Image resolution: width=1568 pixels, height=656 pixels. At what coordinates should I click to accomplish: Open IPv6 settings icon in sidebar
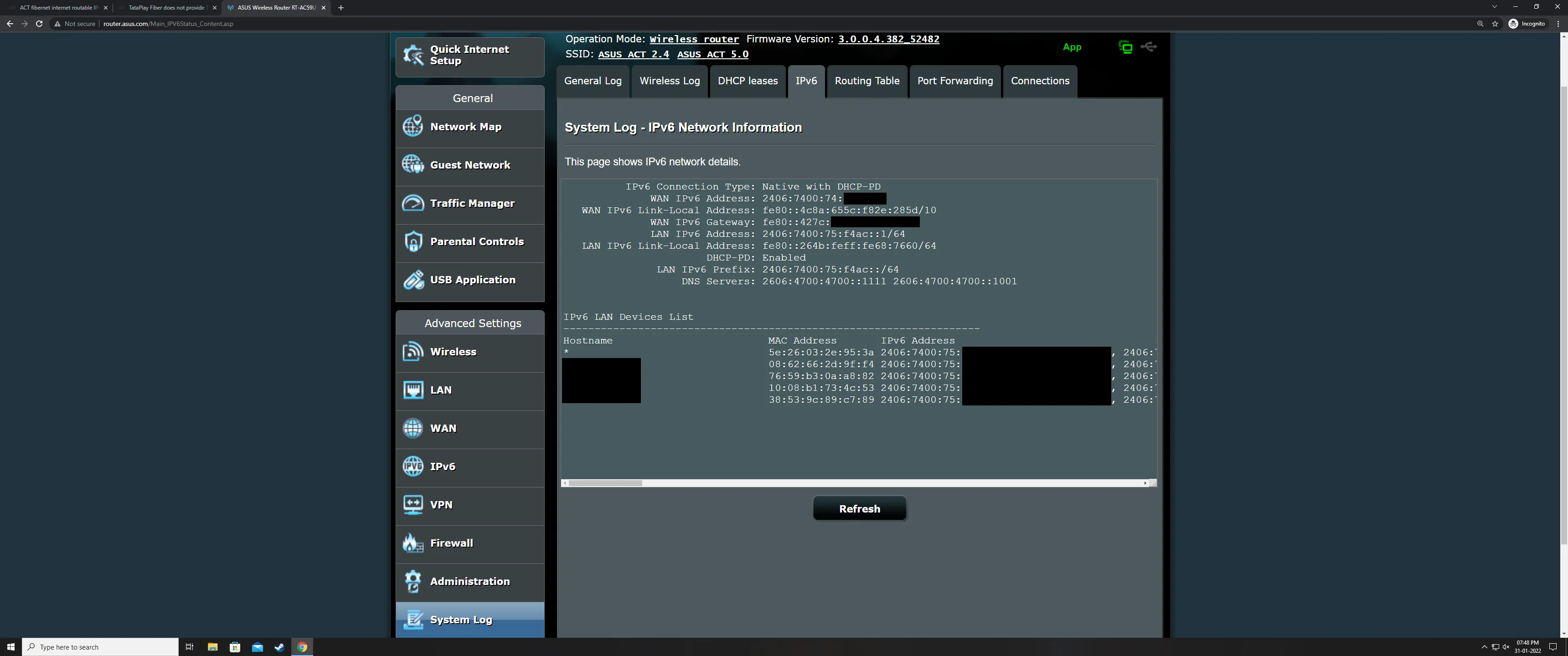click(413, 467)
